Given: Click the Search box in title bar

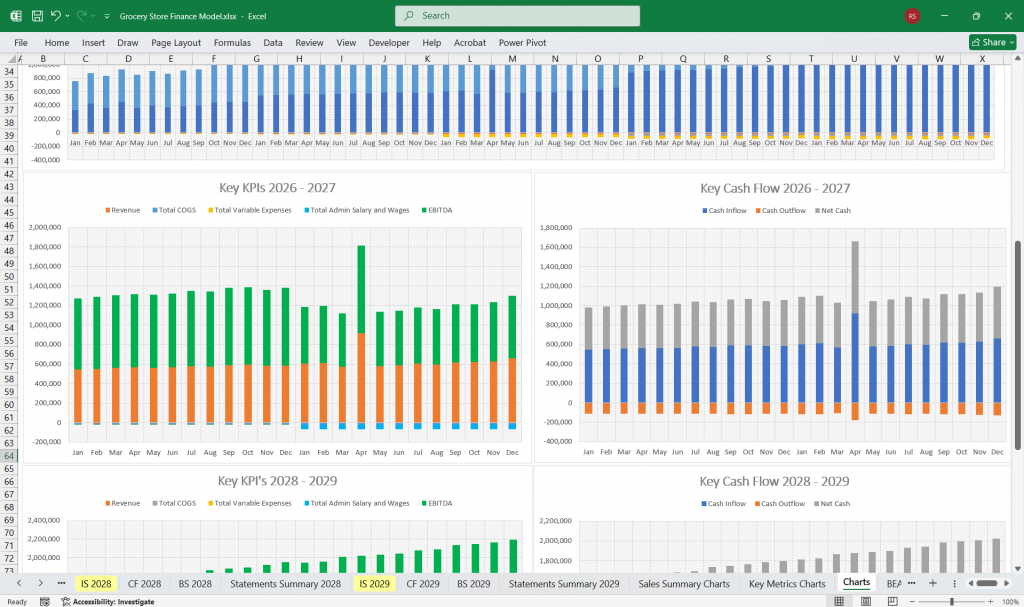Looking at the screenshot, I should (x=517, y=16).
